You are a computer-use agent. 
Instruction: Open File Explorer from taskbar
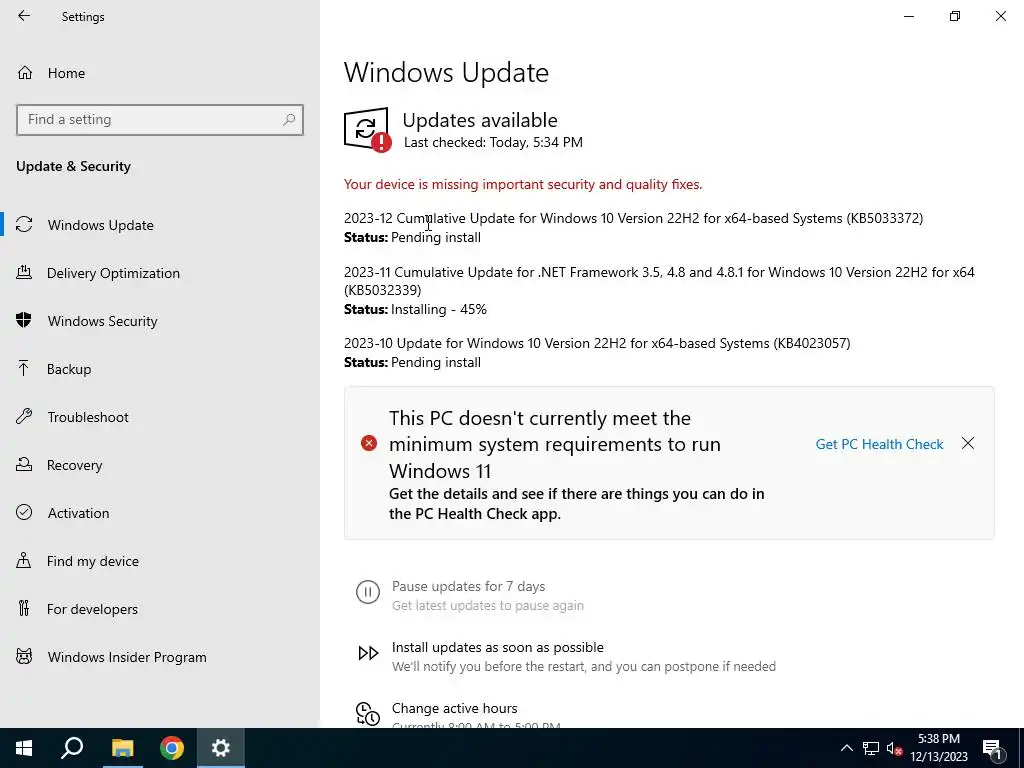click(x=122, y=748)
